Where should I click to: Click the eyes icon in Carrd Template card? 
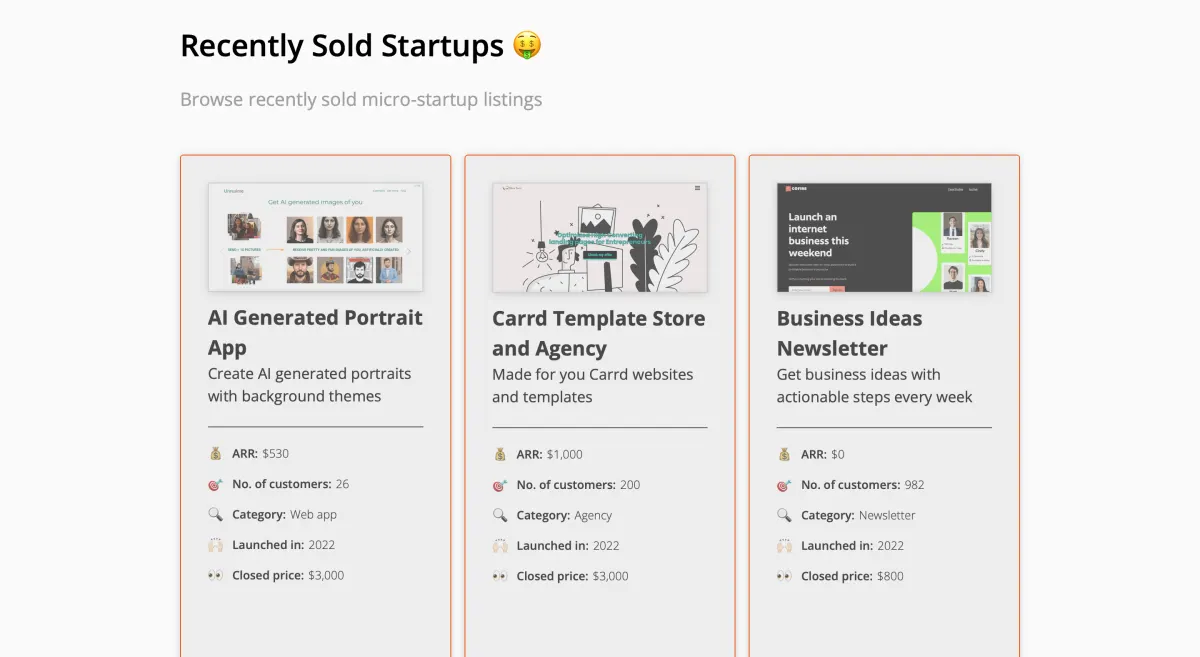pos(500,576)
